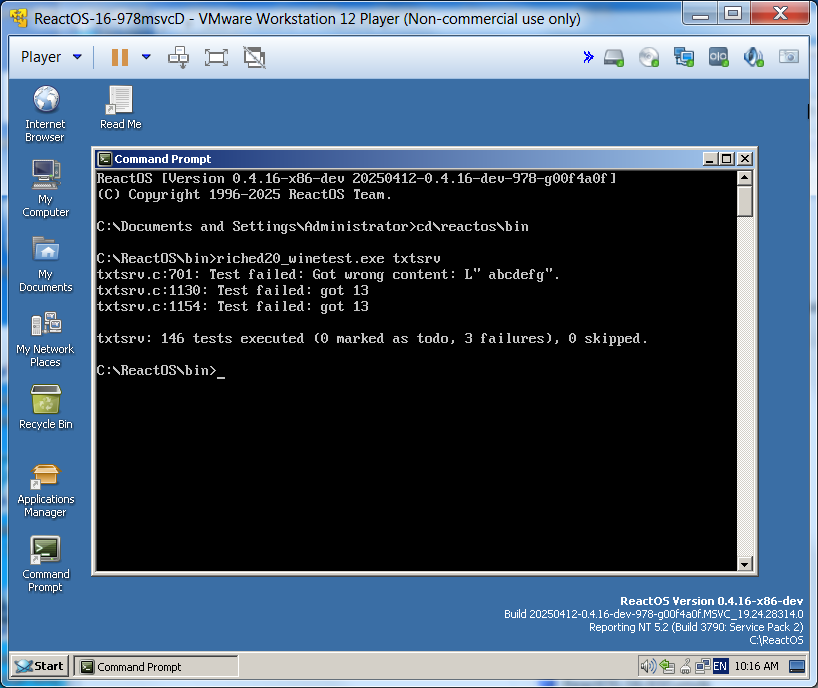Click the 'txtsrv.c:1154: Test failed' line
Image resolution: width=818 pixels, height=688 pixels.
point(233,306)
